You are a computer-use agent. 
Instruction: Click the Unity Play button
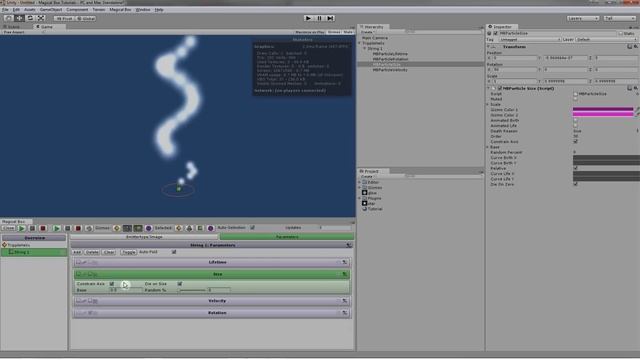pos(308,18)
